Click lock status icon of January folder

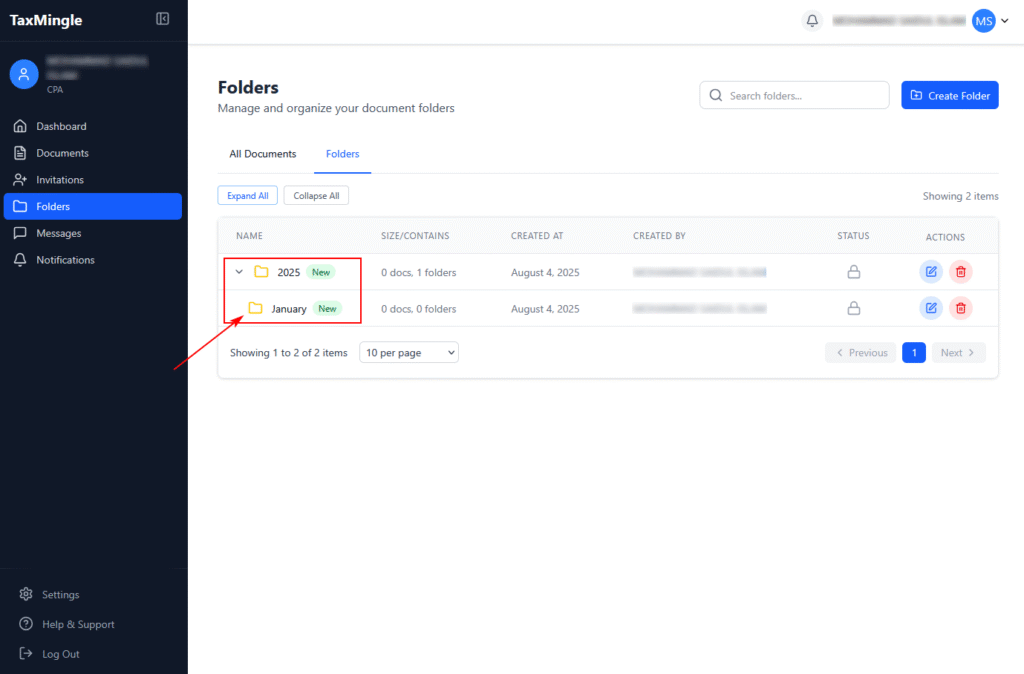pos(853,309)
